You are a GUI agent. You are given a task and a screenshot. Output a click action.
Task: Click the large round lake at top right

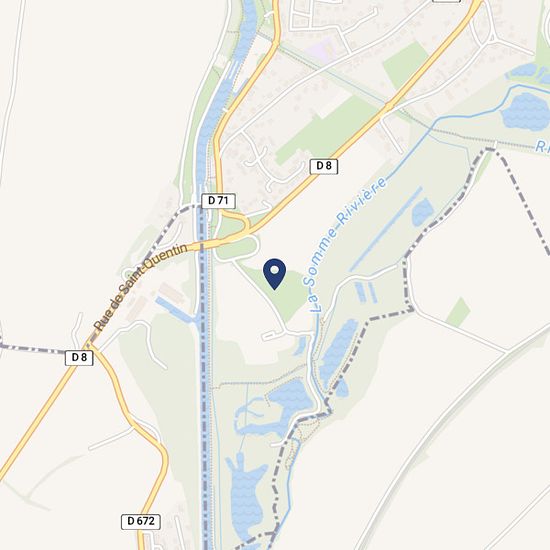click(525, 112)
